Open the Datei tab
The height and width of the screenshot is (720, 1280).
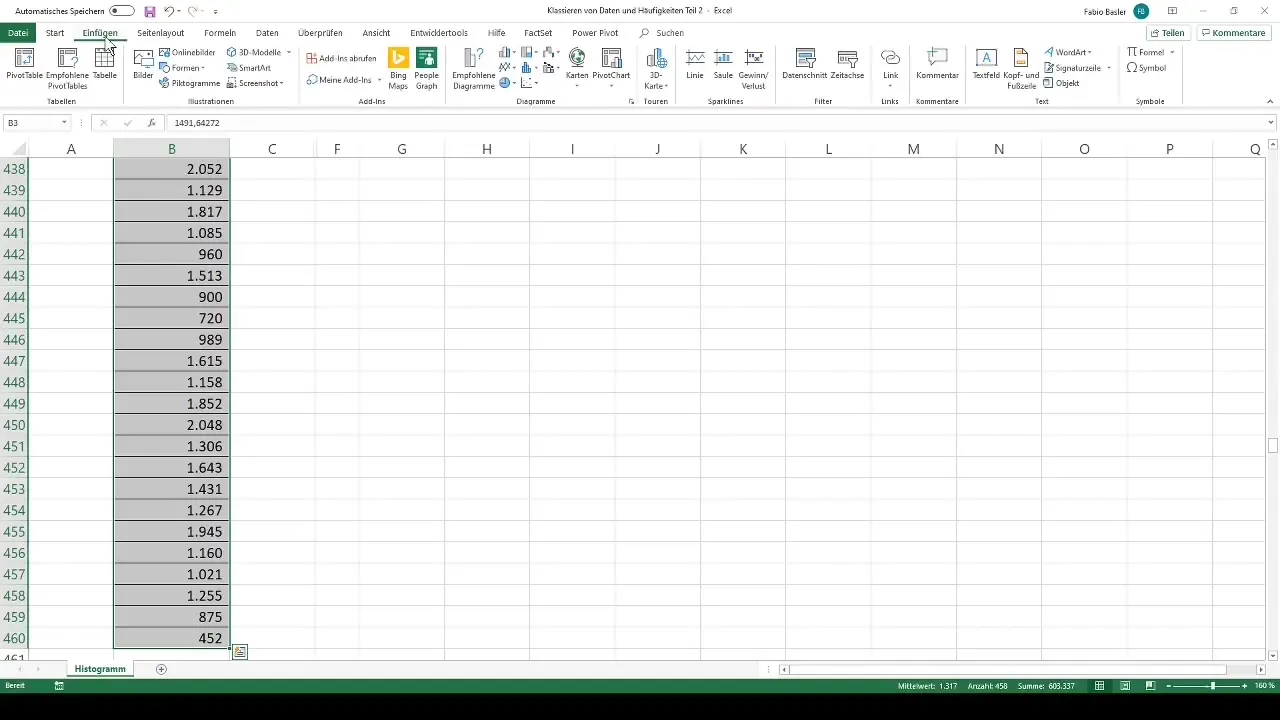(x=17, y=33)
